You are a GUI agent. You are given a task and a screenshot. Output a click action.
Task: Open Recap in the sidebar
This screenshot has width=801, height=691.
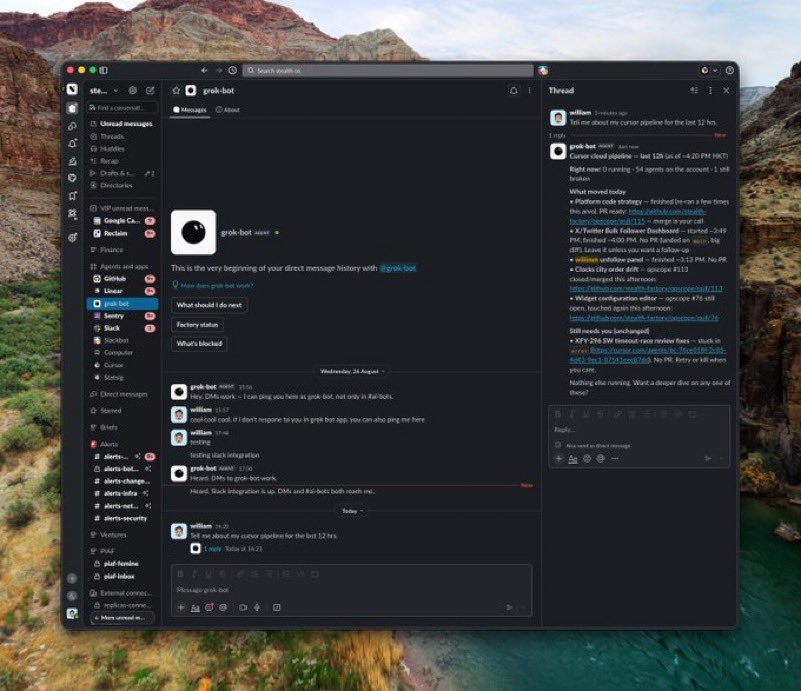(122, 161)
